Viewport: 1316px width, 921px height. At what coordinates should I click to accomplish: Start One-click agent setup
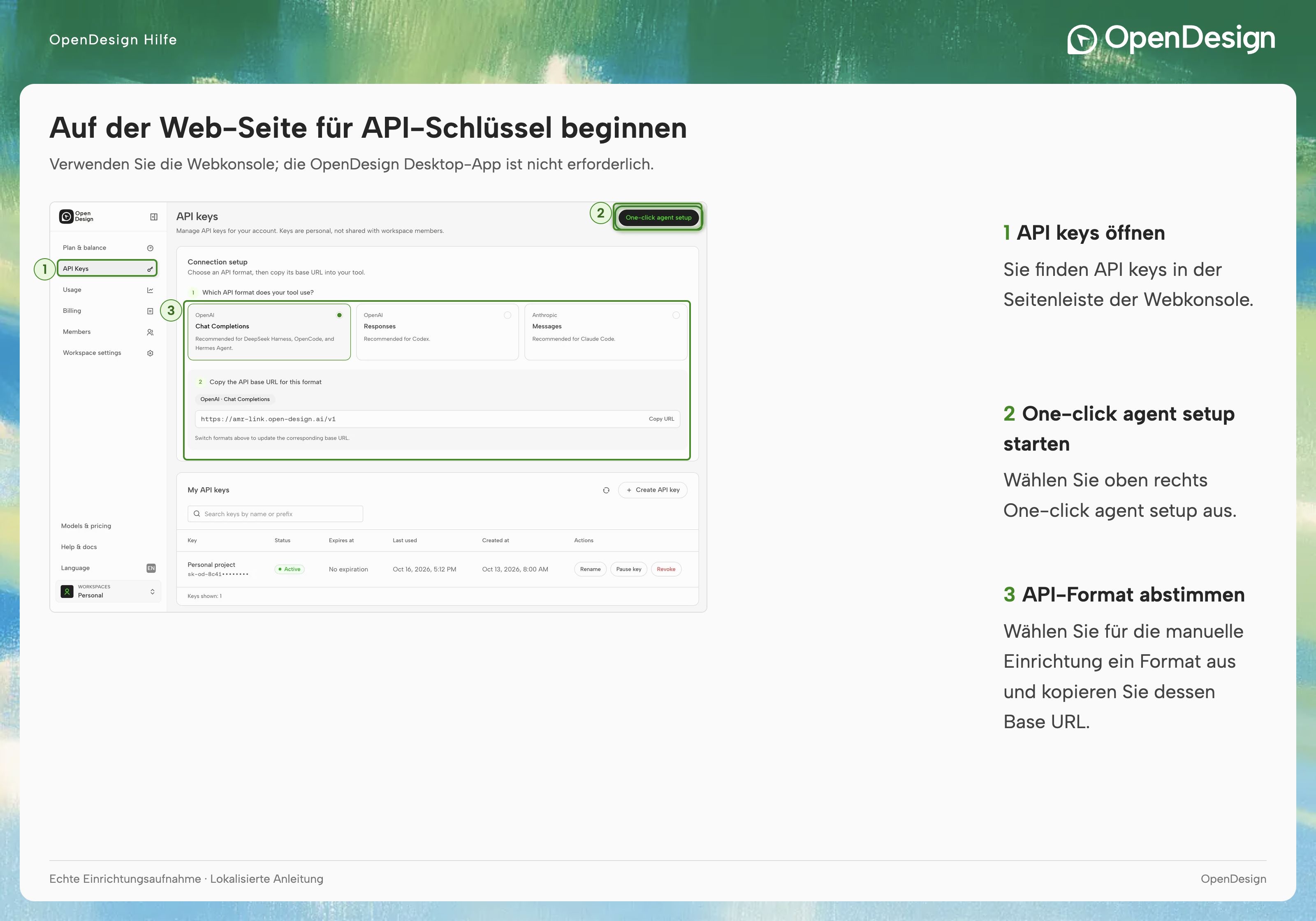coord(658,218)
